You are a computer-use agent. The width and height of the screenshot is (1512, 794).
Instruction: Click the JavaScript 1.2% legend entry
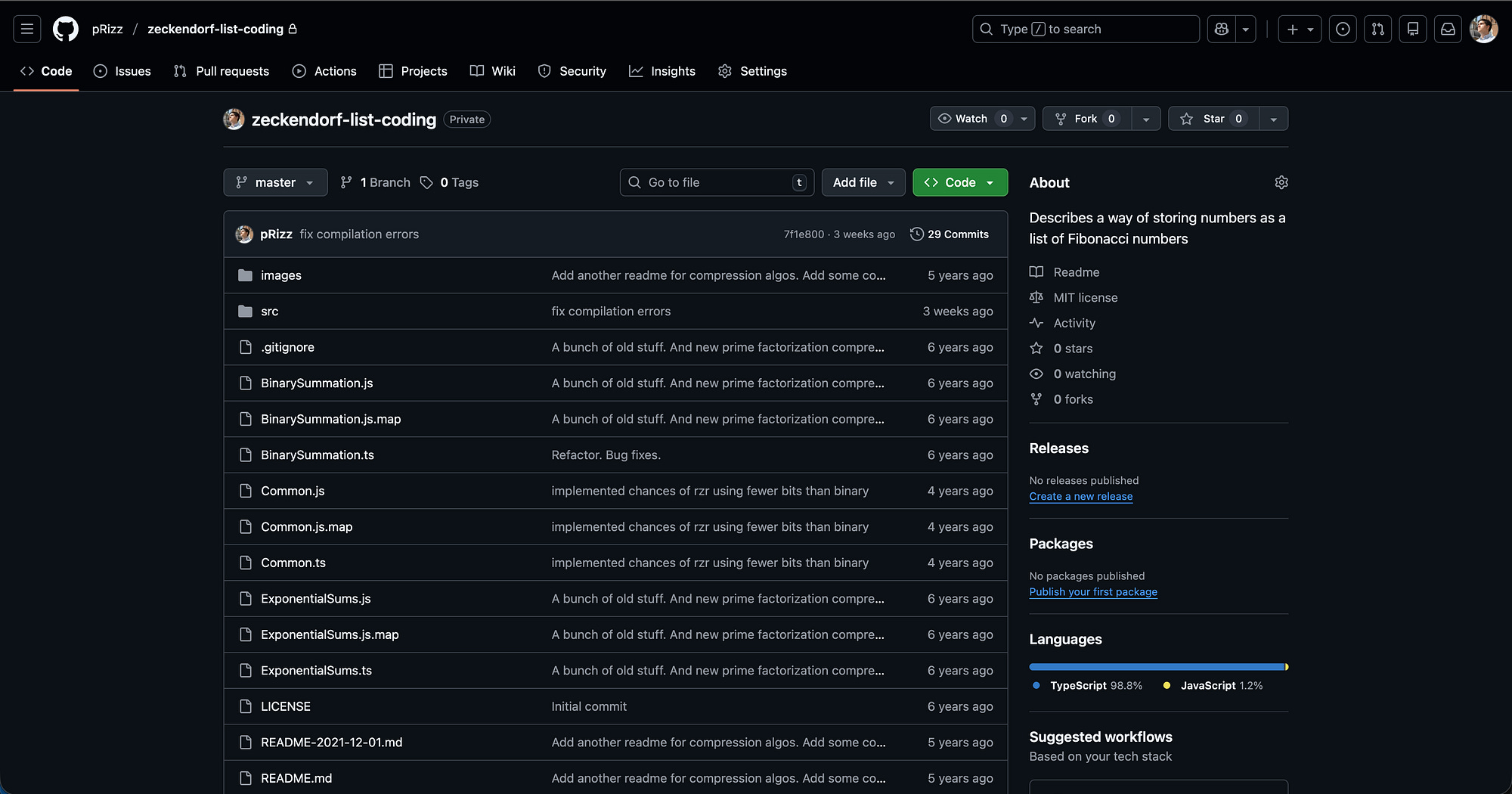point(1213,686)
